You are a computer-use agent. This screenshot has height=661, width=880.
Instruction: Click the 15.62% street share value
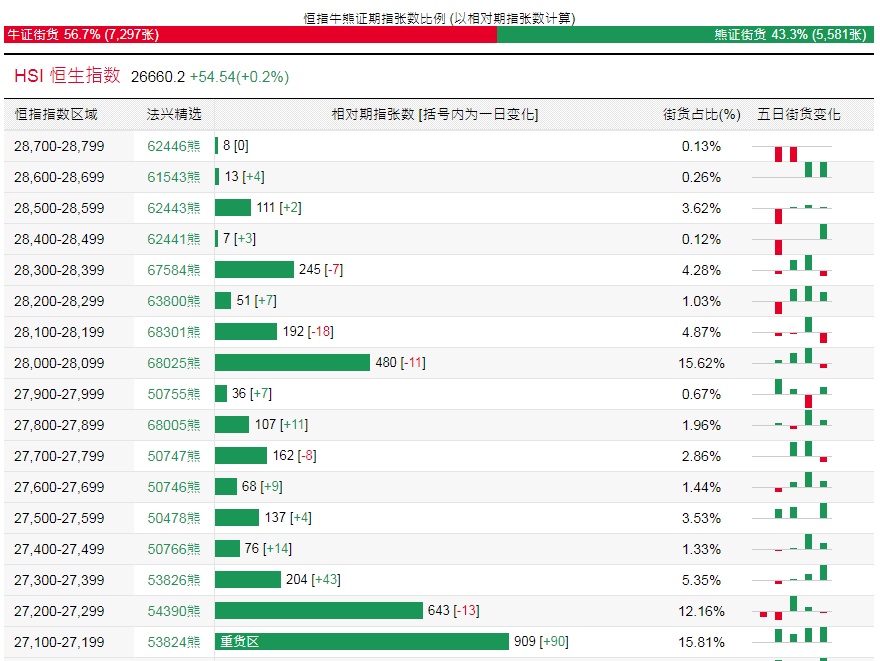(701, 363)
